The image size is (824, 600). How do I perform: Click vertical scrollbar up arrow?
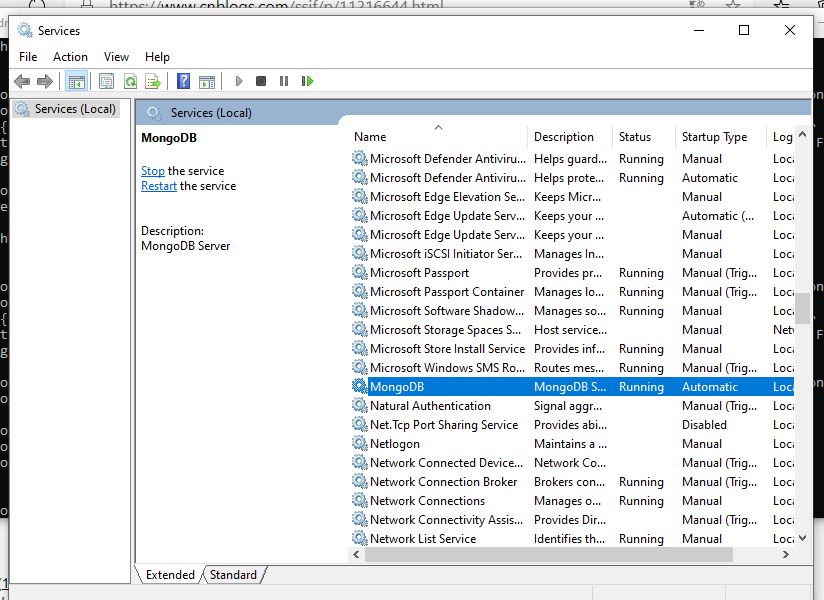(802, 135)
